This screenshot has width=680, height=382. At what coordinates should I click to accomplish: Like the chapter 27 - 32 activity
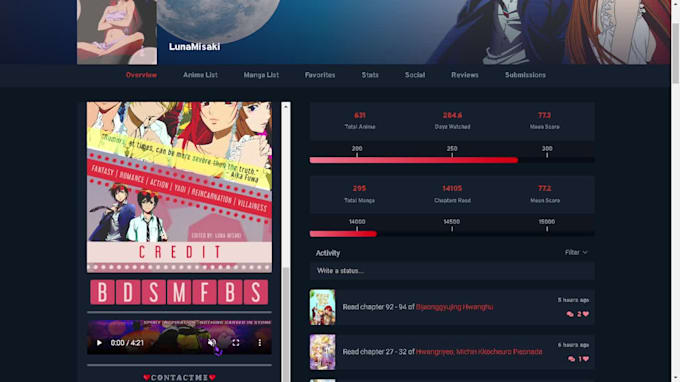(583, 359)
